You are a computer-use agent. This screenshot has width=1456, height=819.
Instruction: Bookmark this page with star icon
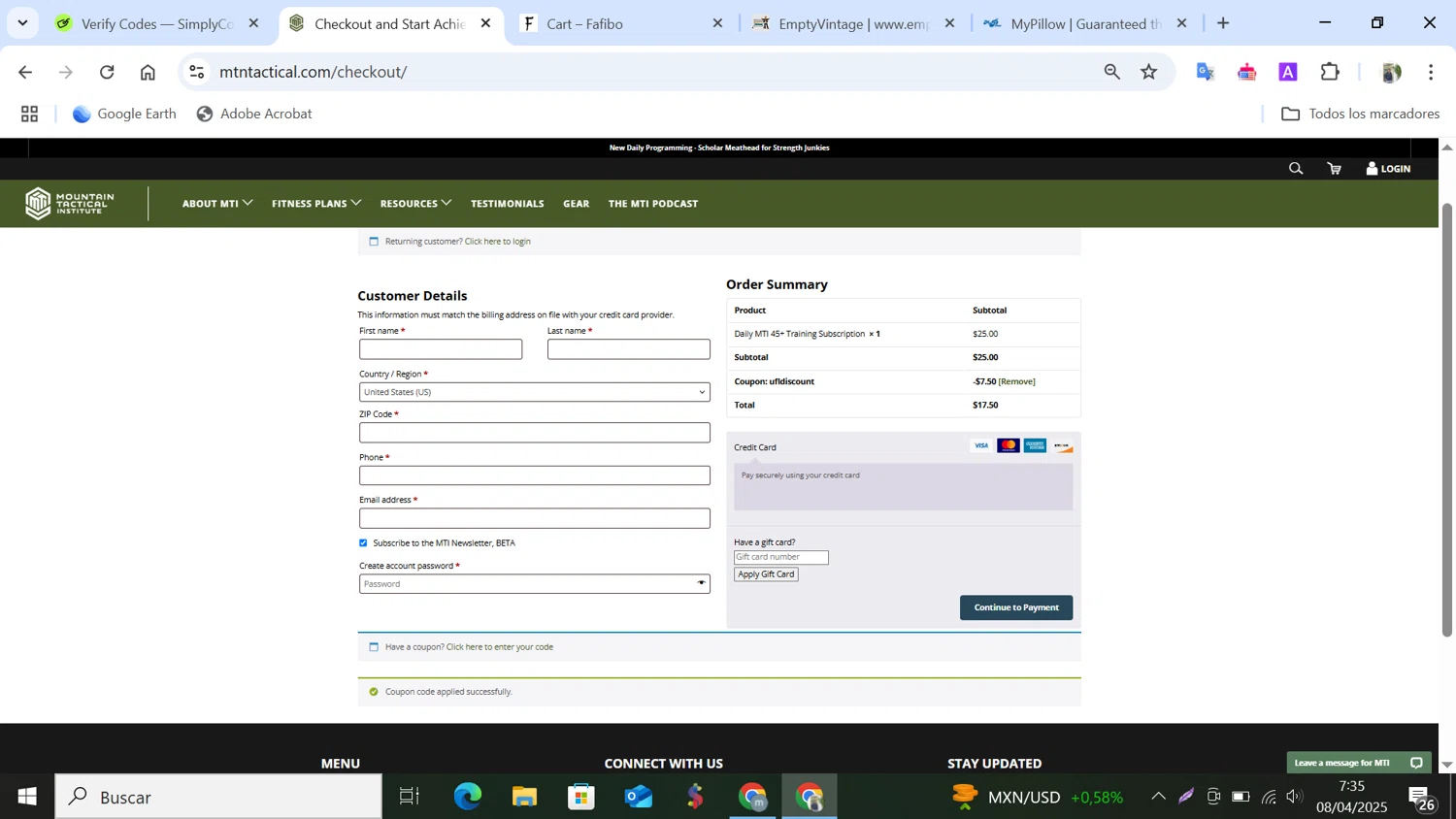[x=1149, y=72]
